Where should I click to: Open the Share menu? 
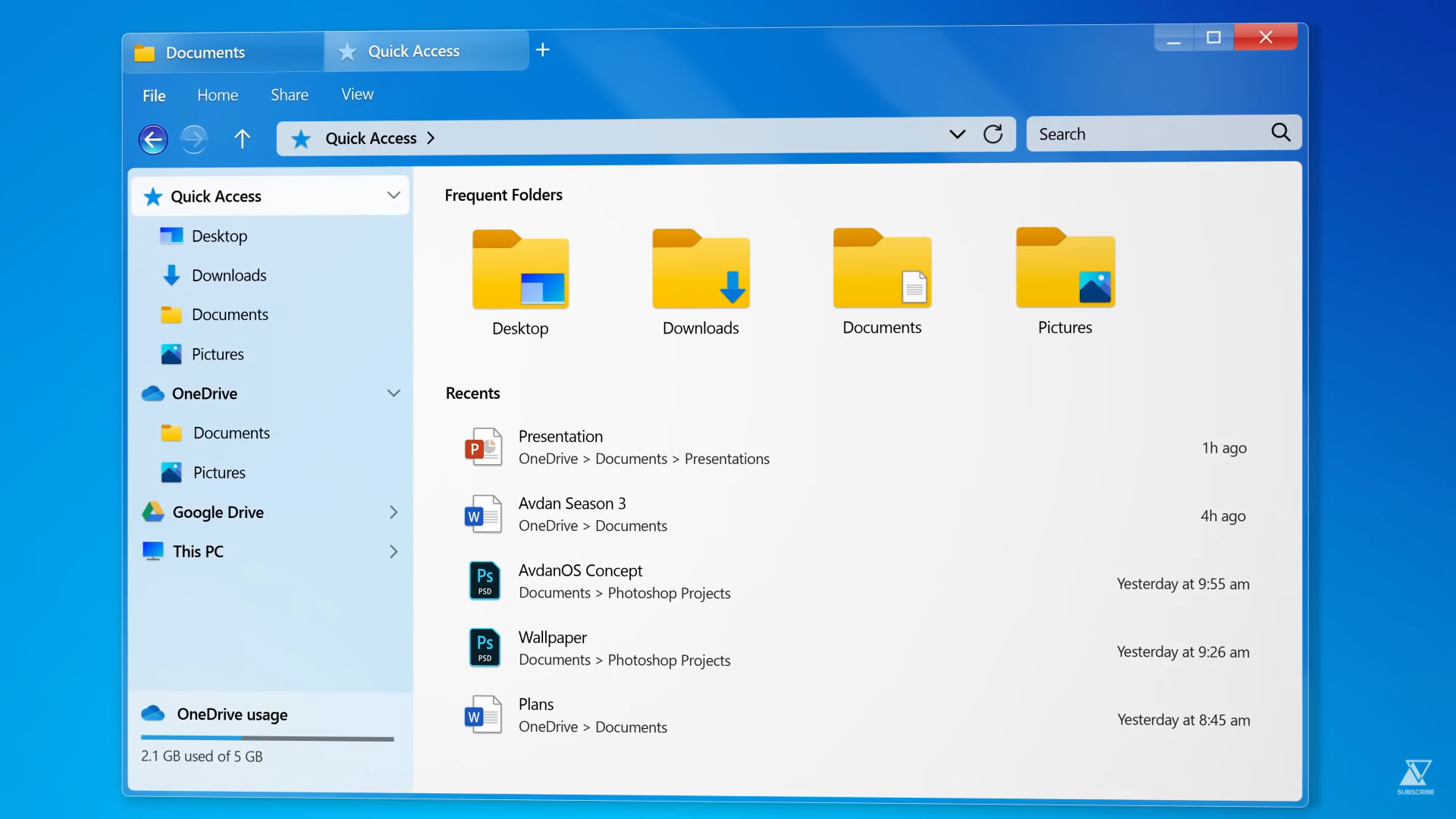(x=290, y=94)
